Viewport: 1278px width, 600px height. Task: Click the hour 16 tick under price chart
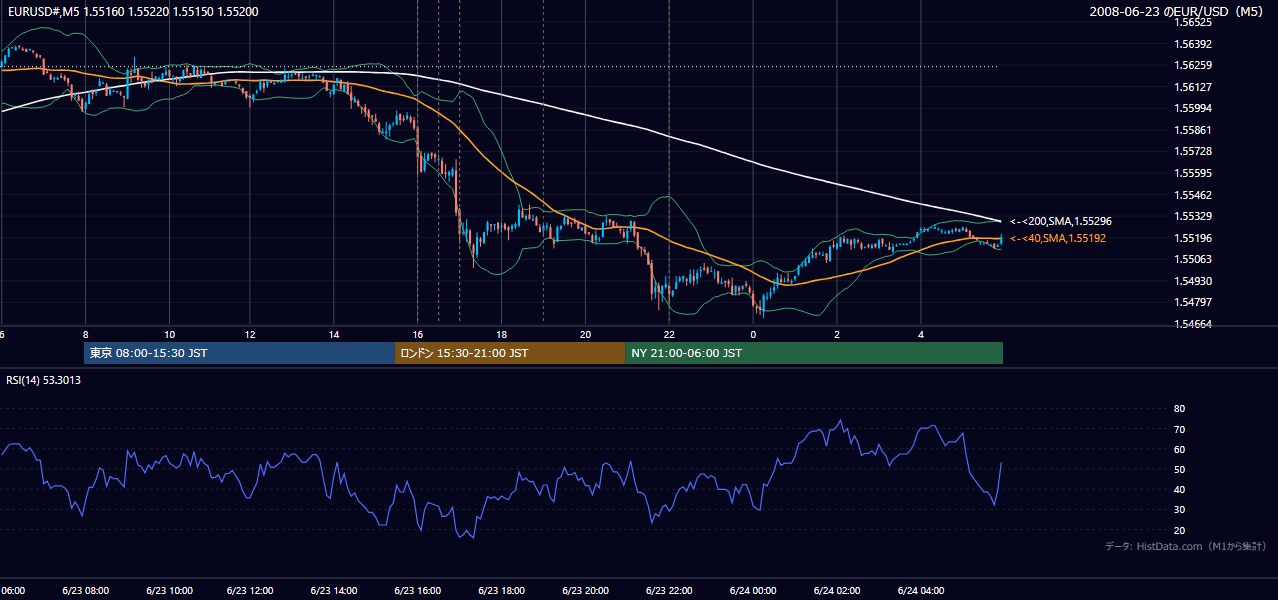click(418, 334)
